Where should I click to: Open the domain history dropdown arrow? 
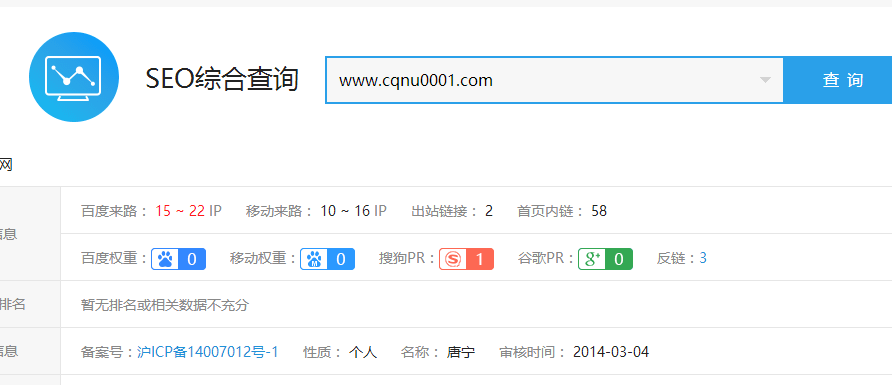[765, 80]
